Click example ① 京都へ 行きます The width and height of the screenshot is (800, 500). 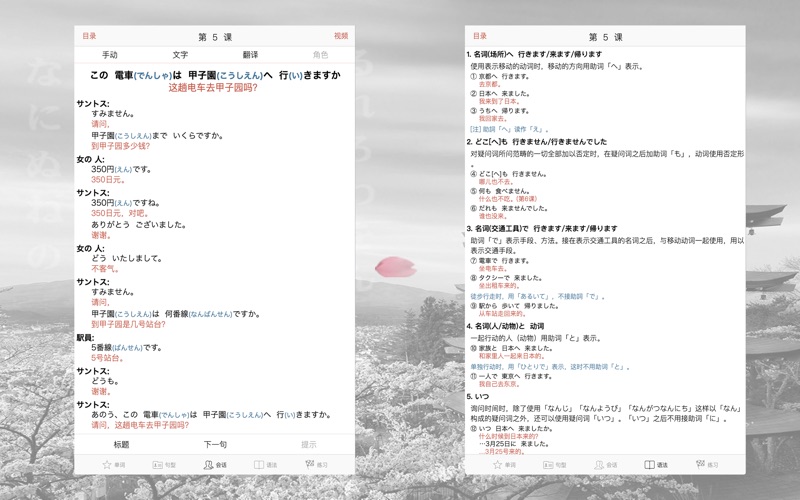(500, 77)
